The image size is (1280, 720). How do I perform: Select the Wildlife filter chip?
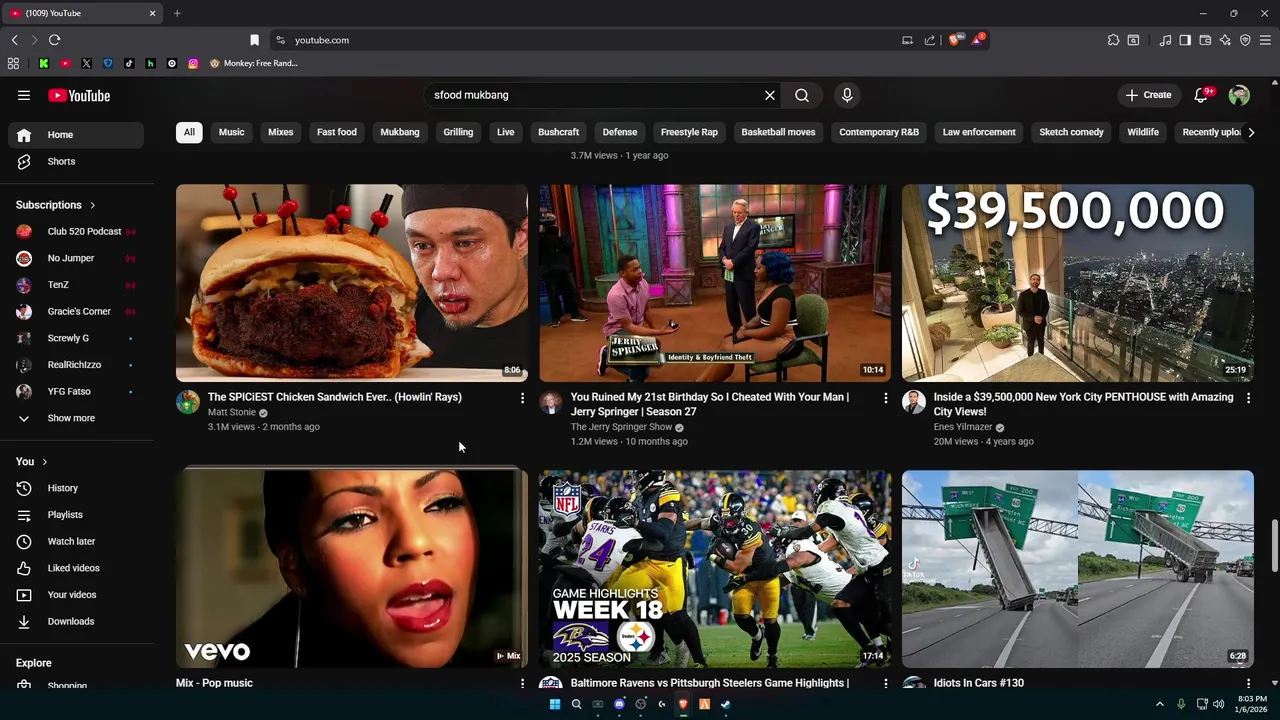1143,132
